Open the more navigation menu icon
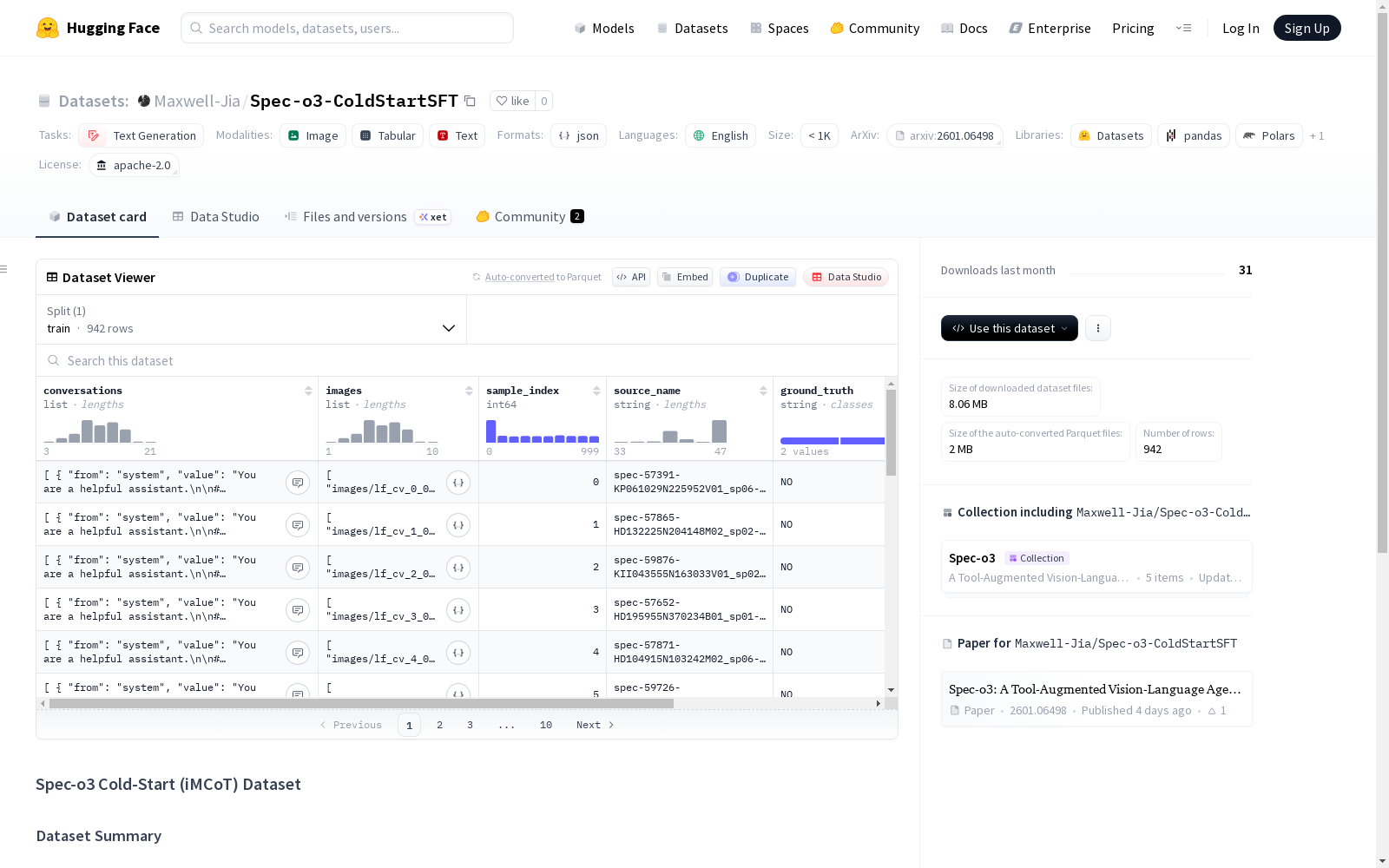Screen dimensions: 1389x868 pyautogui.click(x=1183, y=28)
